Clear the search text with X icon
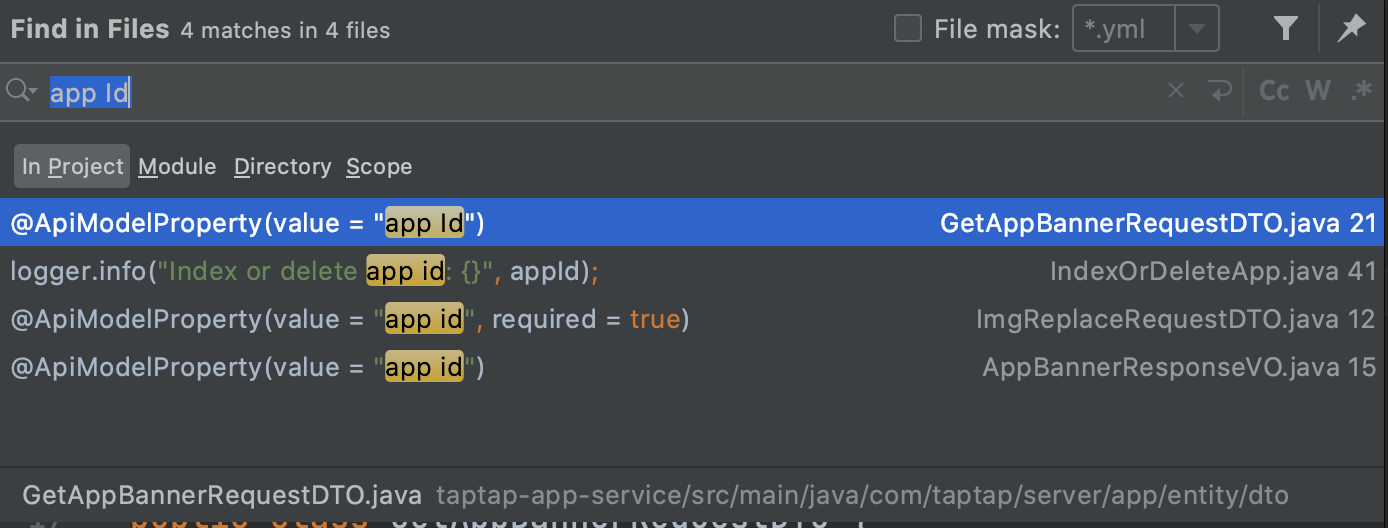 [1176, 91]
